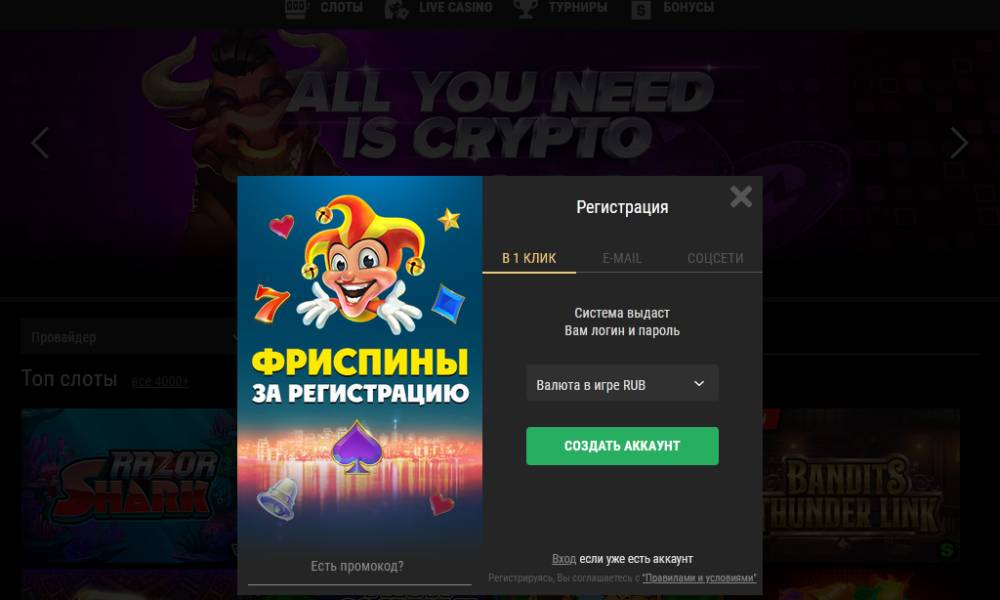This screenshot has width=1000, height=600.
Task: Click the СОЗДАТЬ АККАУНТ button
Action: (x=622, y=446)
